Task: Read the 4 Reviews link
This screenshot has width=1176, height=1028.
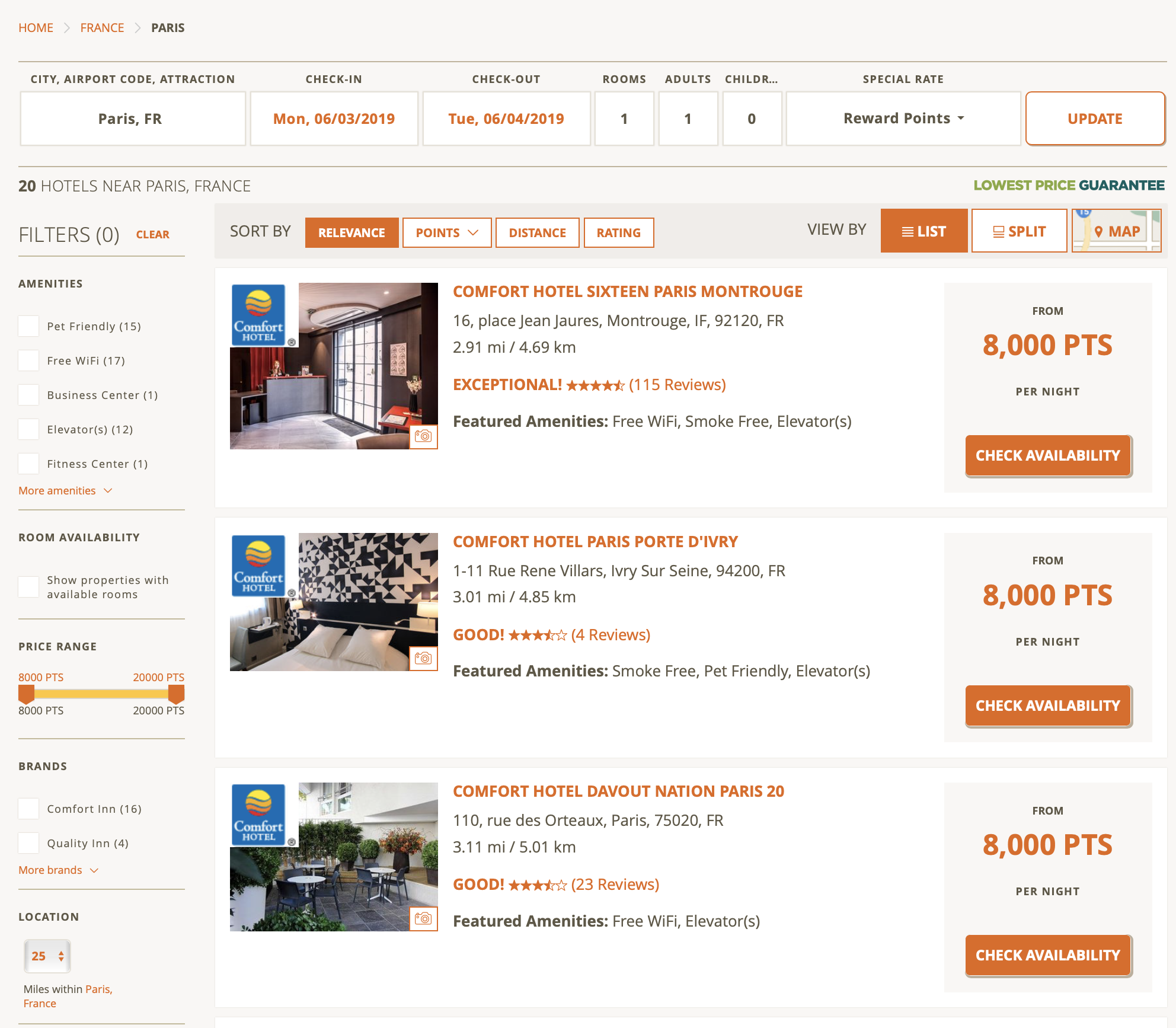Action: coord(611,635)
